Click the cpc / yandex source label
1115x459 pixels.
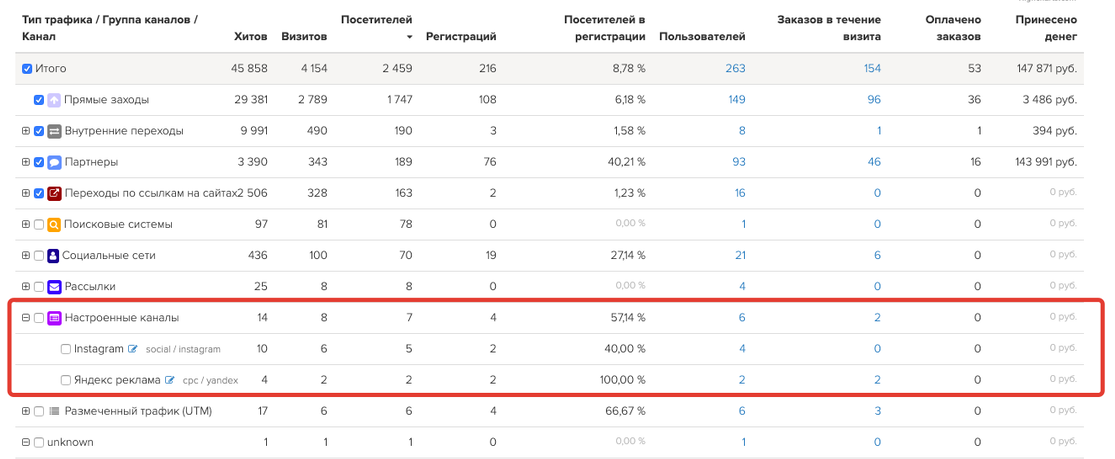(x=210, y=381)
